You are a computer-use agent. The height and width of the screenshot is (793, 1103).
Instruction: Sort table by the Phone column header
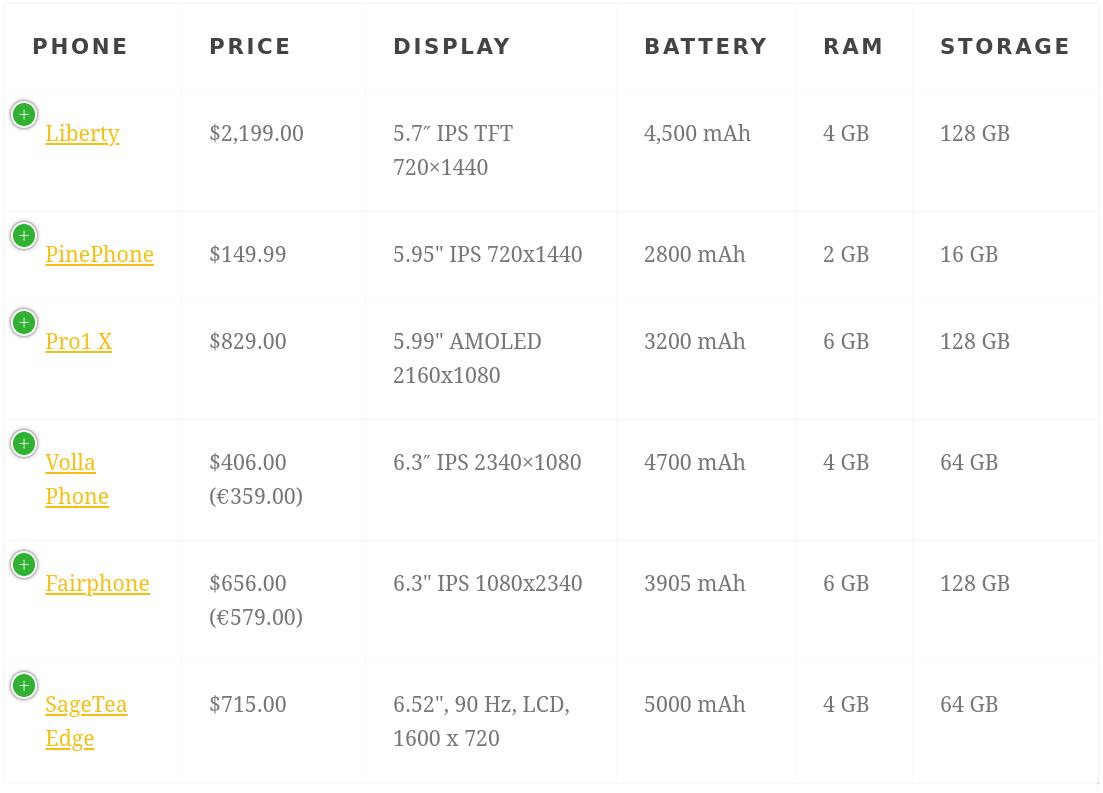tap(80, 47)
